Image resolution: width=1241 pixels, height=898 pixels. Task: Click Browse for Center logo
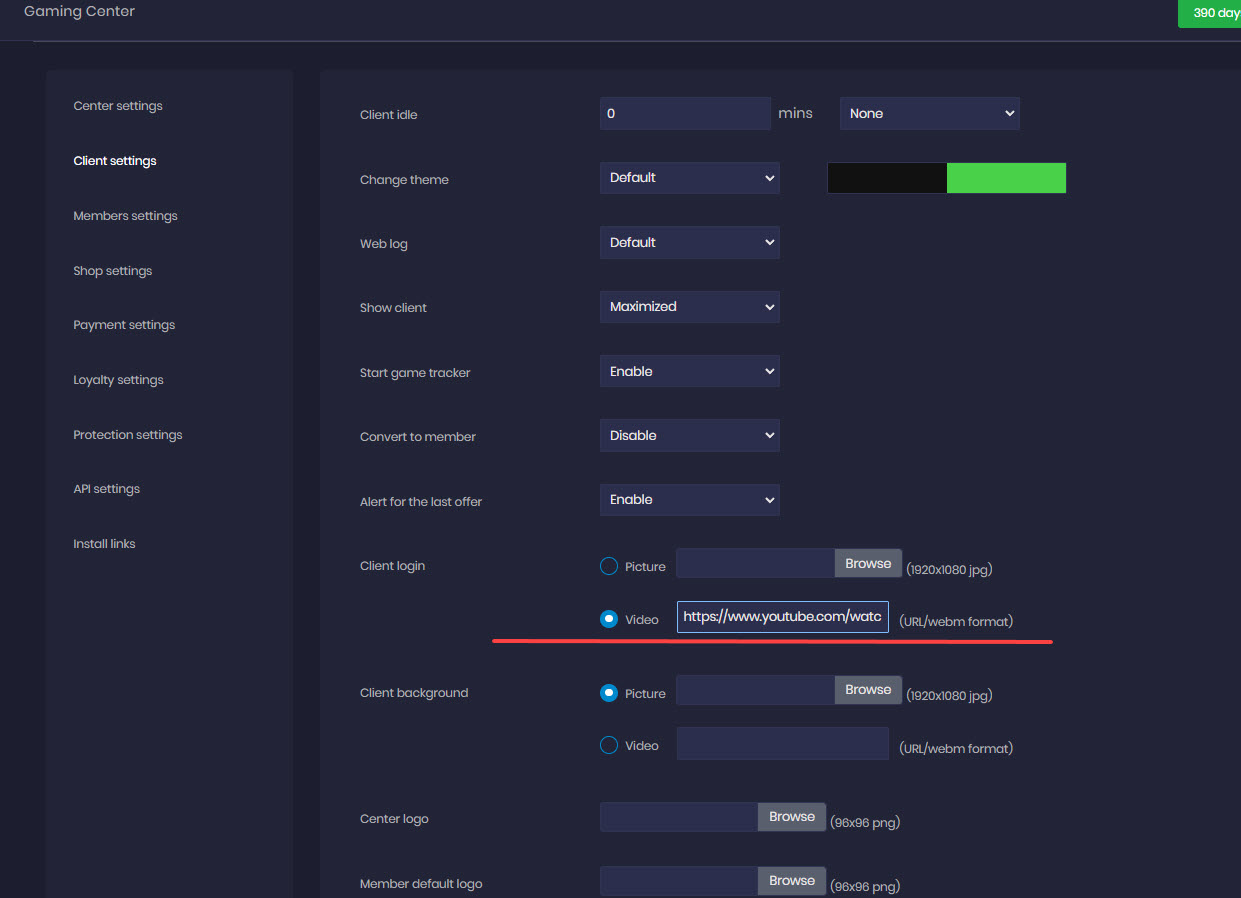click(792, 817)
